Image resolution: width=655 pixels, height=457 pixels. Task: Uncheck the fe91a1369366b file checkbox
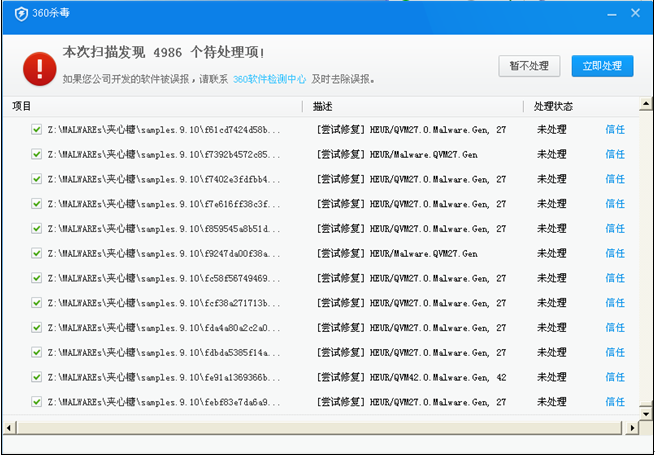coord(36,377)
